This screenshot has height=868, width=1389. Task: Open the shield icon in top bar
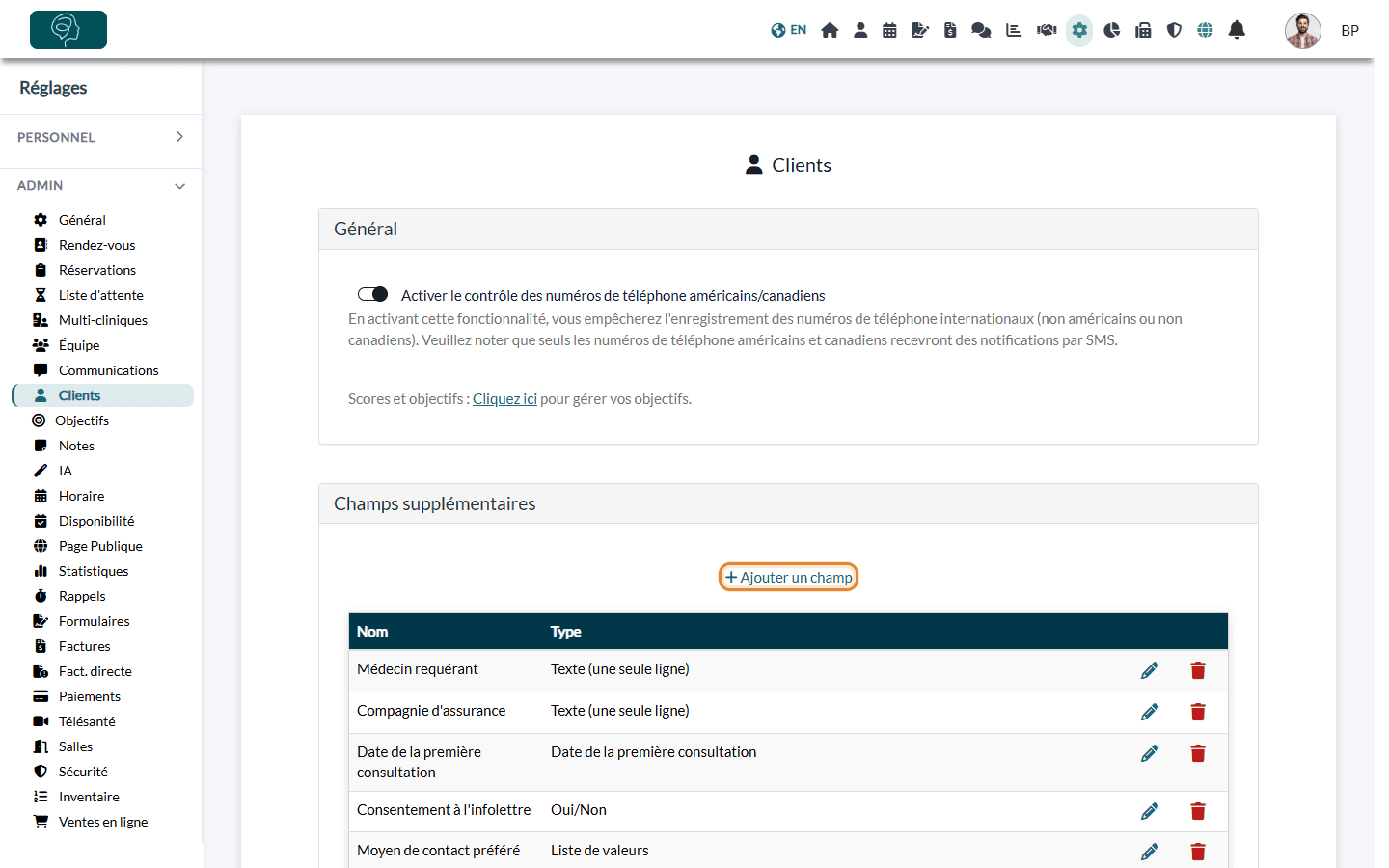pyautogui.click(x=1174, y=30)
